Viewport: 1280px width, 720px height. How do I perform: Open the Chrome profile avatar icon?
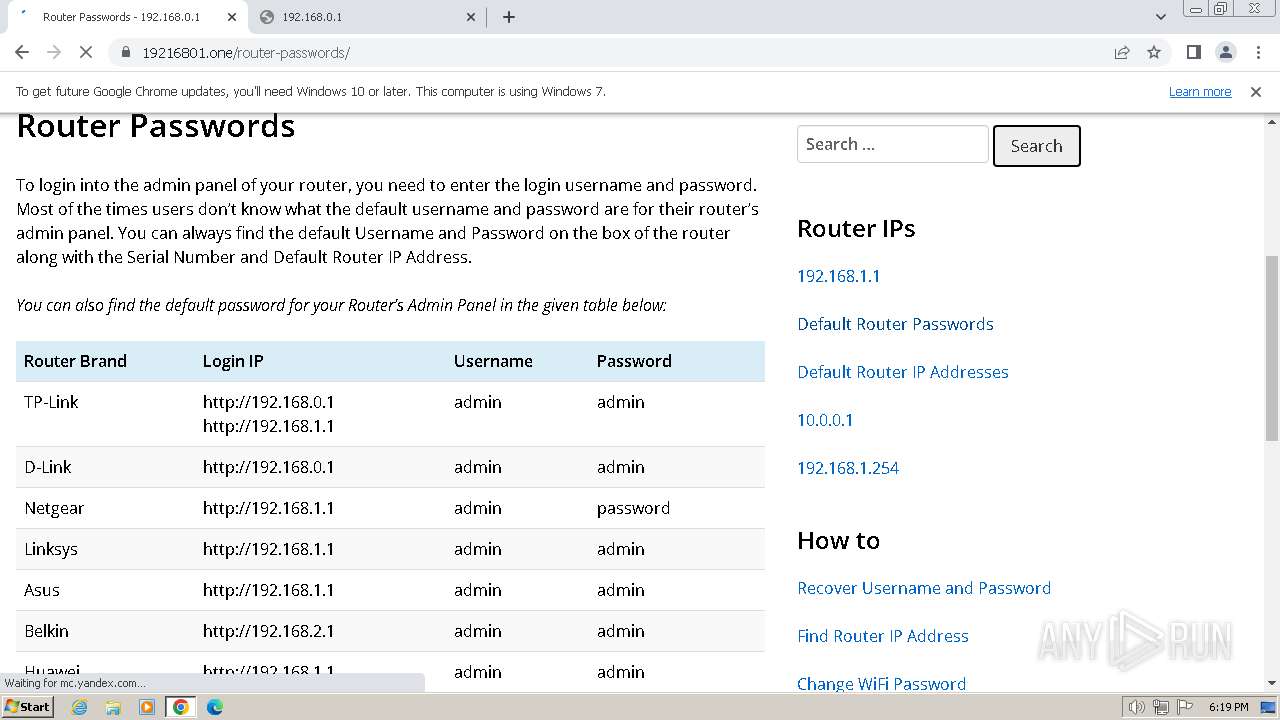pyautogui.click(x=1225, y=53)
